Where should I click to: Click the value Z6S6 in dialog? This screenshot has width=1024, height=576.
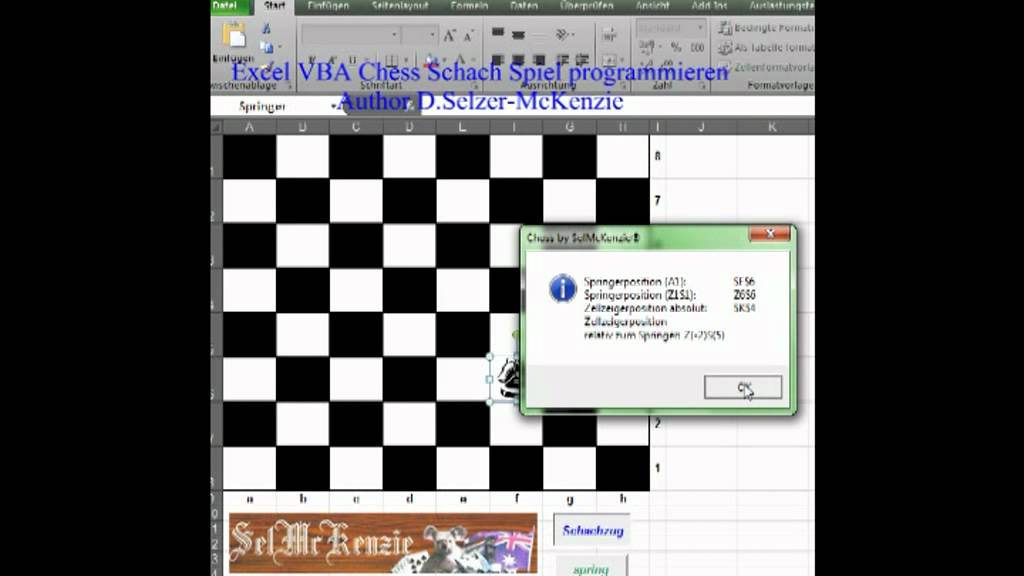click(x=744, y=295)
